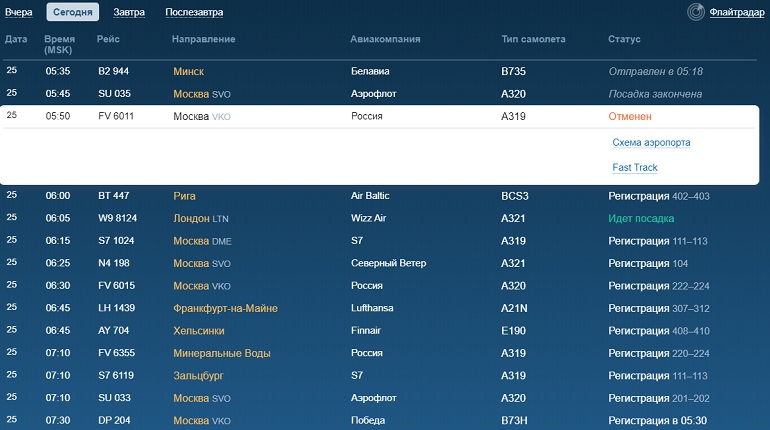
Task: Click the B735 aircraft type cell
Action: tap(513, 72)
